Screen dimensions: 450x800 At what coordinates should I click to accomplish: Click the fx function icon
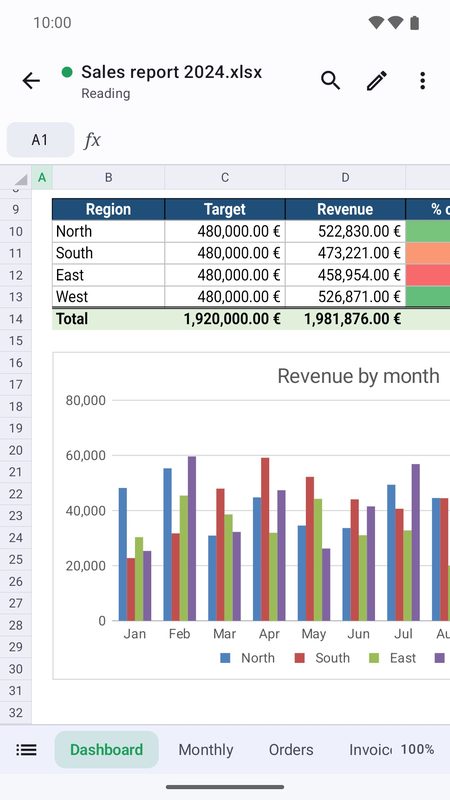point(92,140)
